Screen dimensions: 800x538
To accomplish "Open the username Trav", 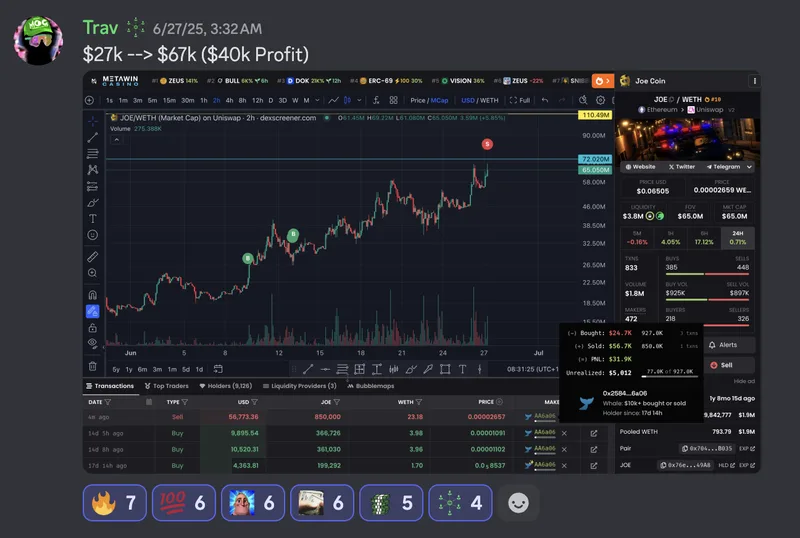I will 100,28.
